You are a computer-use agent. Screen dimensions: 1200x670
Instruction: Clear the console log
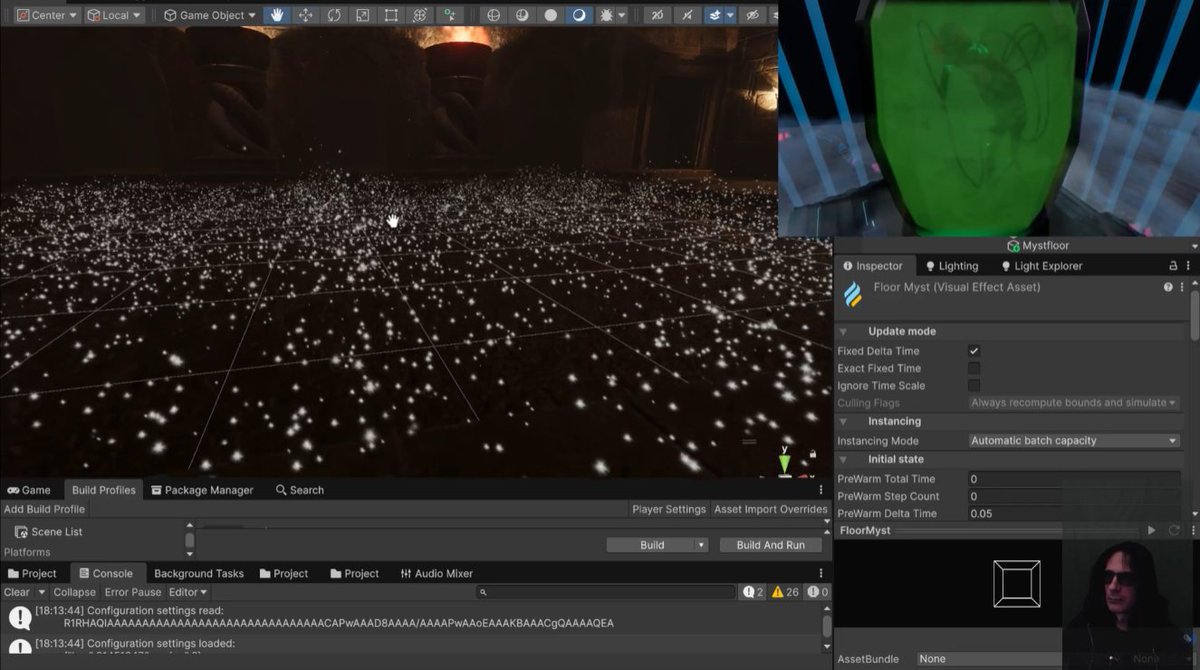[x=17, y=592]
